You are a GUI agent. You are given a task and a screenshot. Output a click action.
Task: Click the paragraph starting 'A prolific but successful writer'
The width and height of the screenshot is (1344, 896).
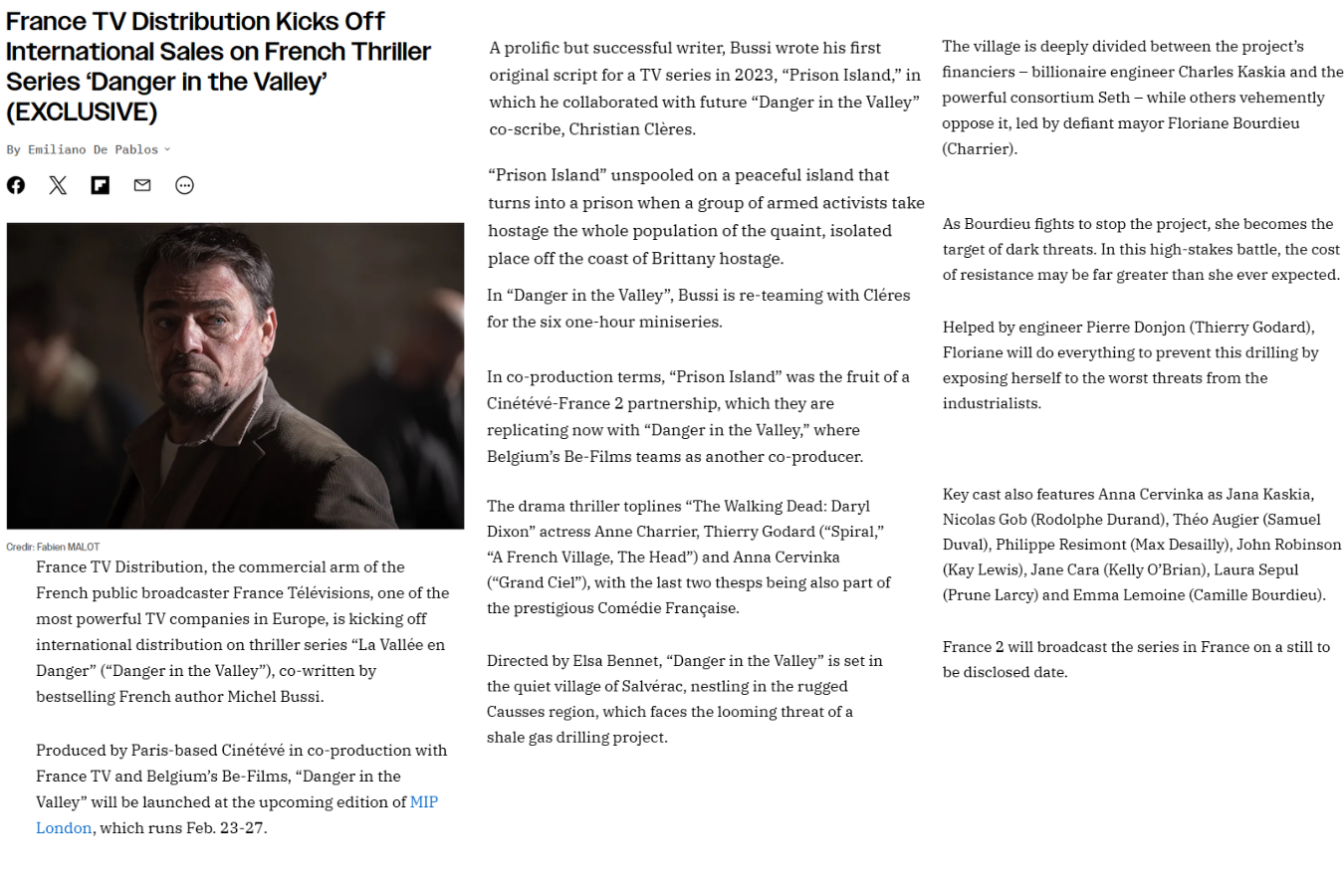(705, 88)
